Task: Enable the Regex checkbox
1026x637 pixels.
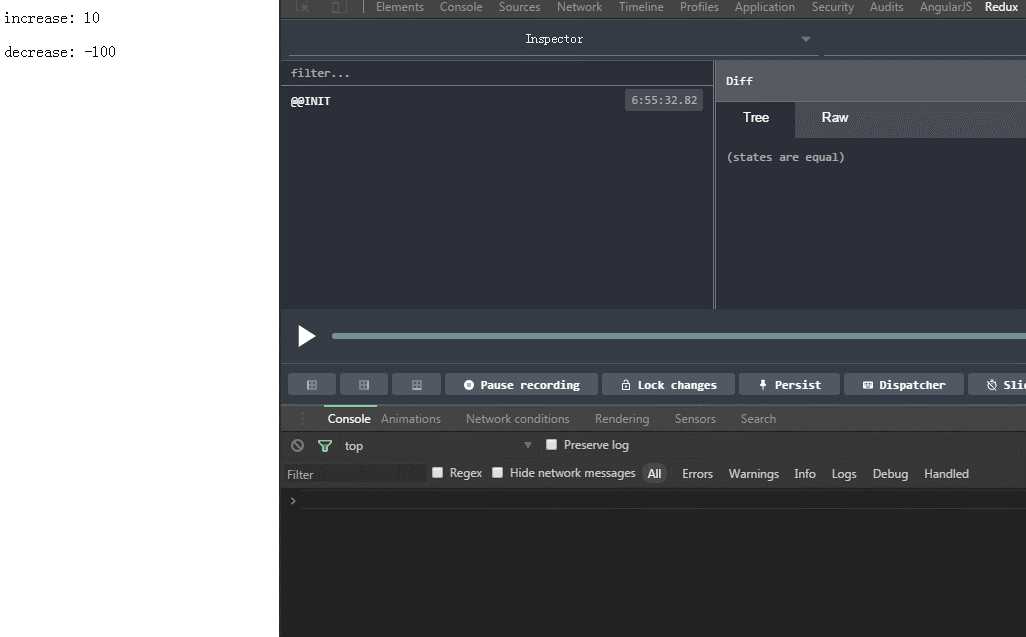Action: [437, 472]
